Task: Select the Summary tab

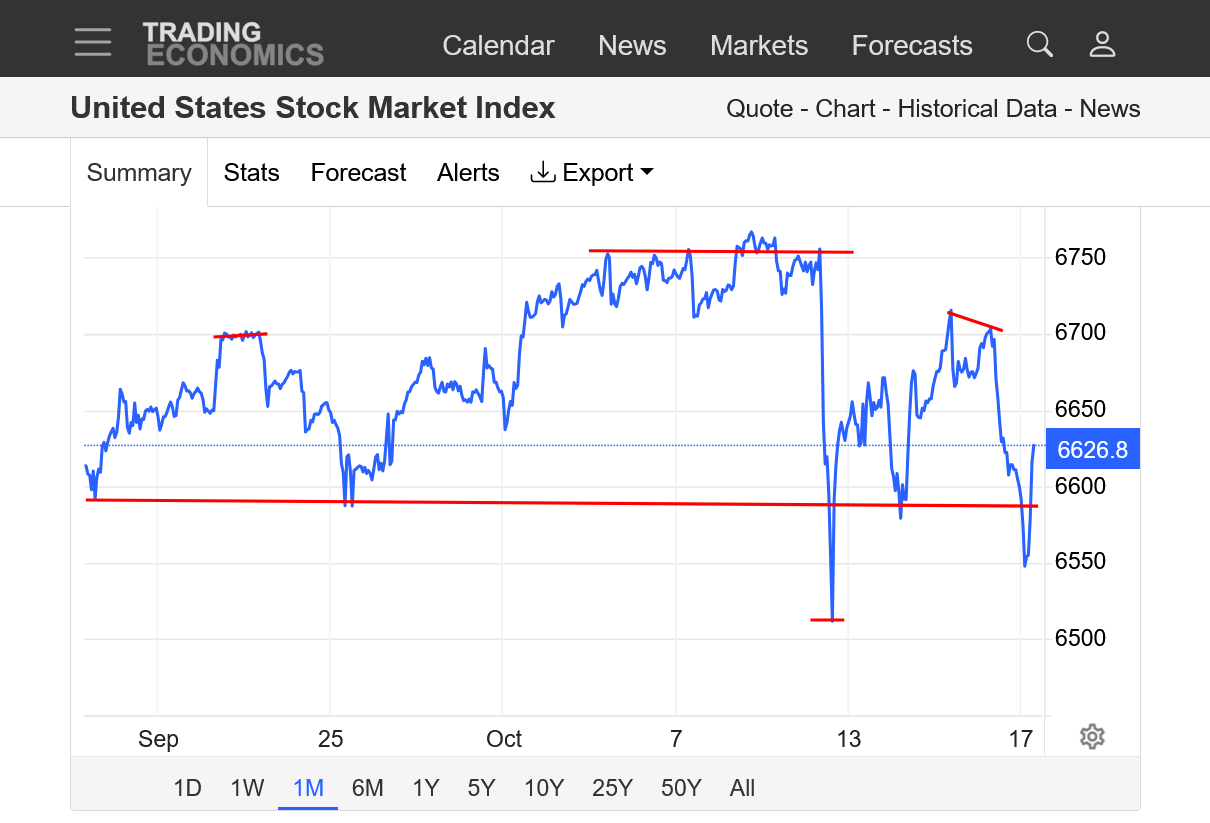Action: pos(139,173)
